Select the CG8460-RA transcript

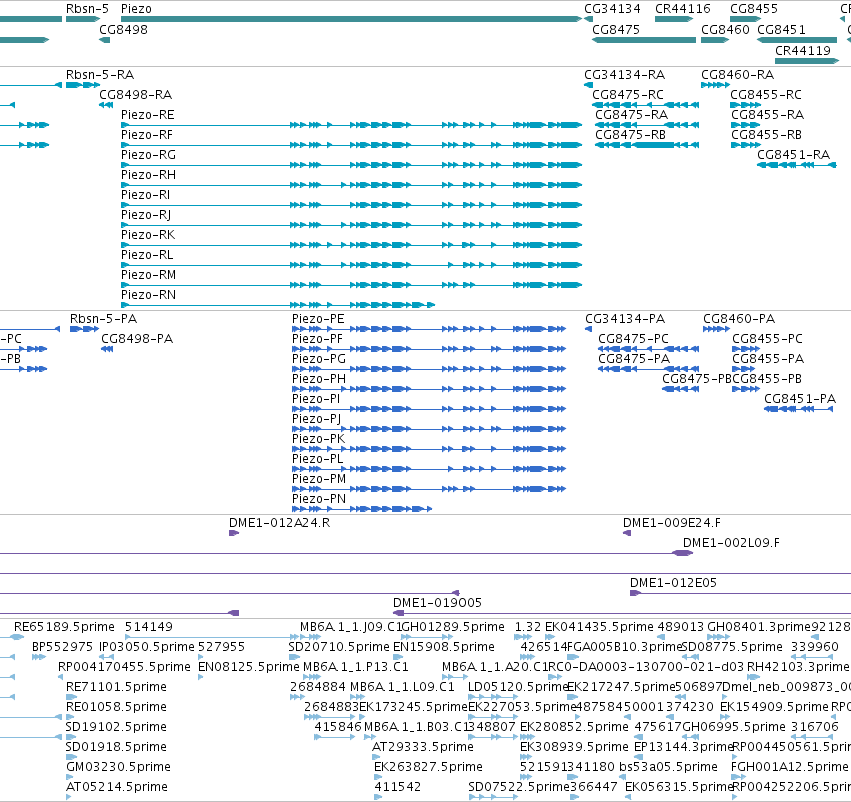(715, 85)
